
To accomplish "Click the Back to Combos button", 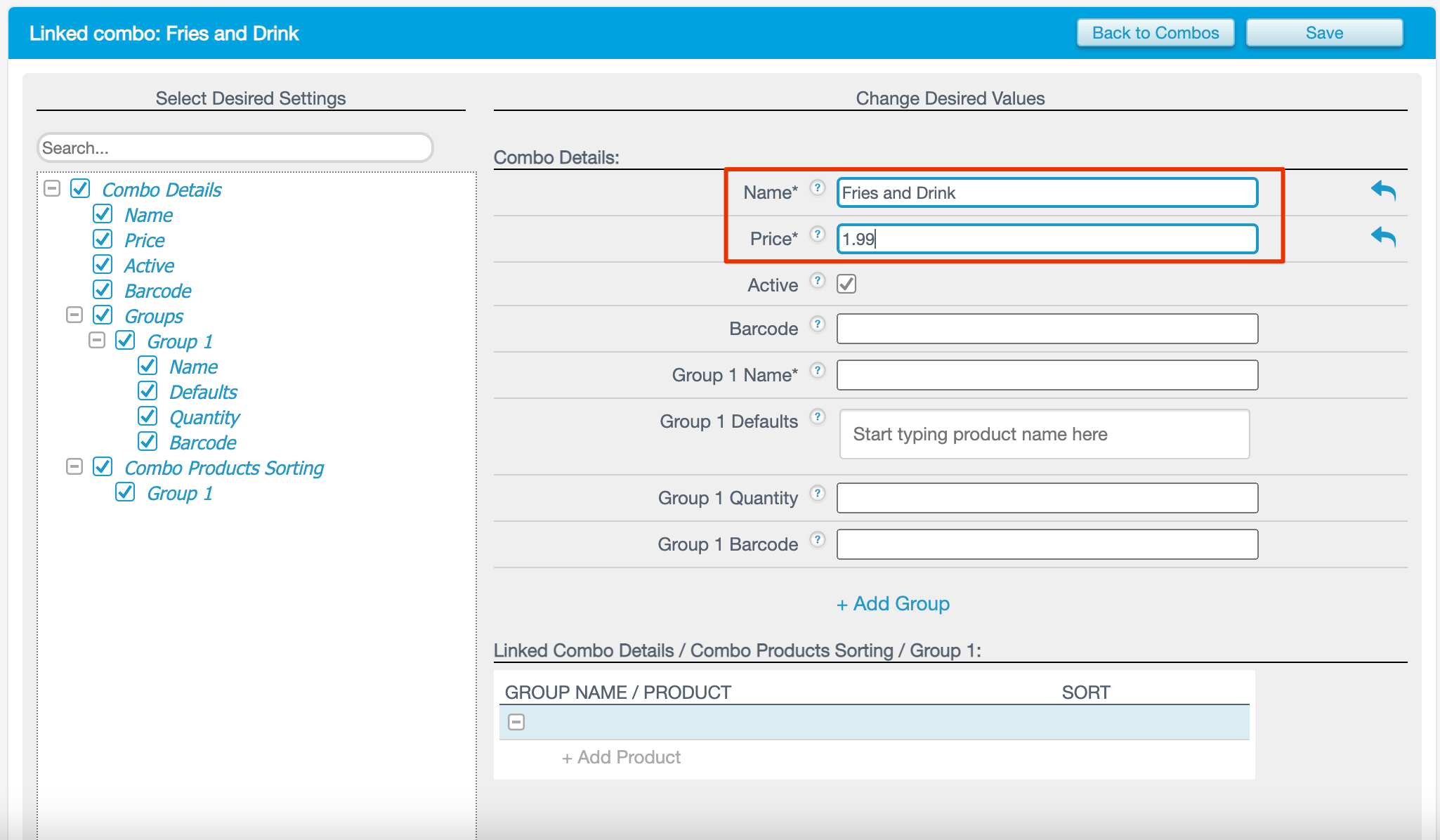I will tap(1156, 33).
